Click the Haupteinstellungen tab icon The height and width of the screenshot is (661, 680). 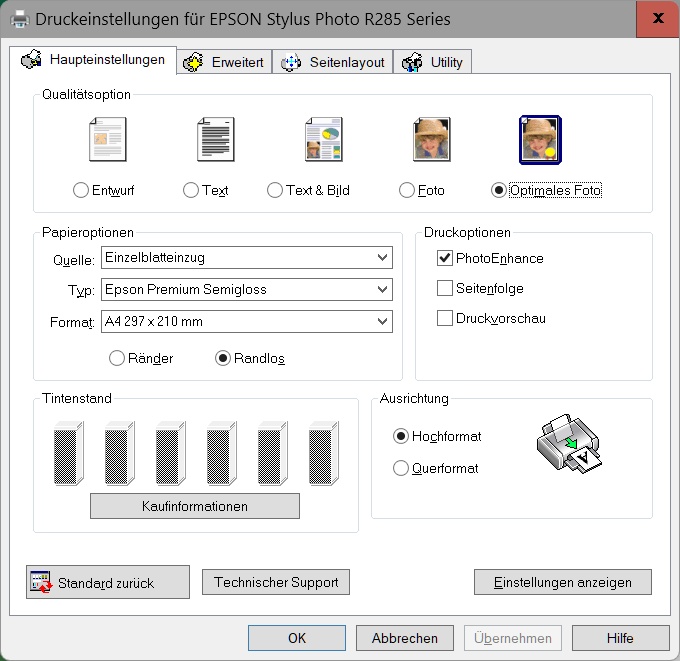[x=32, y=59]
